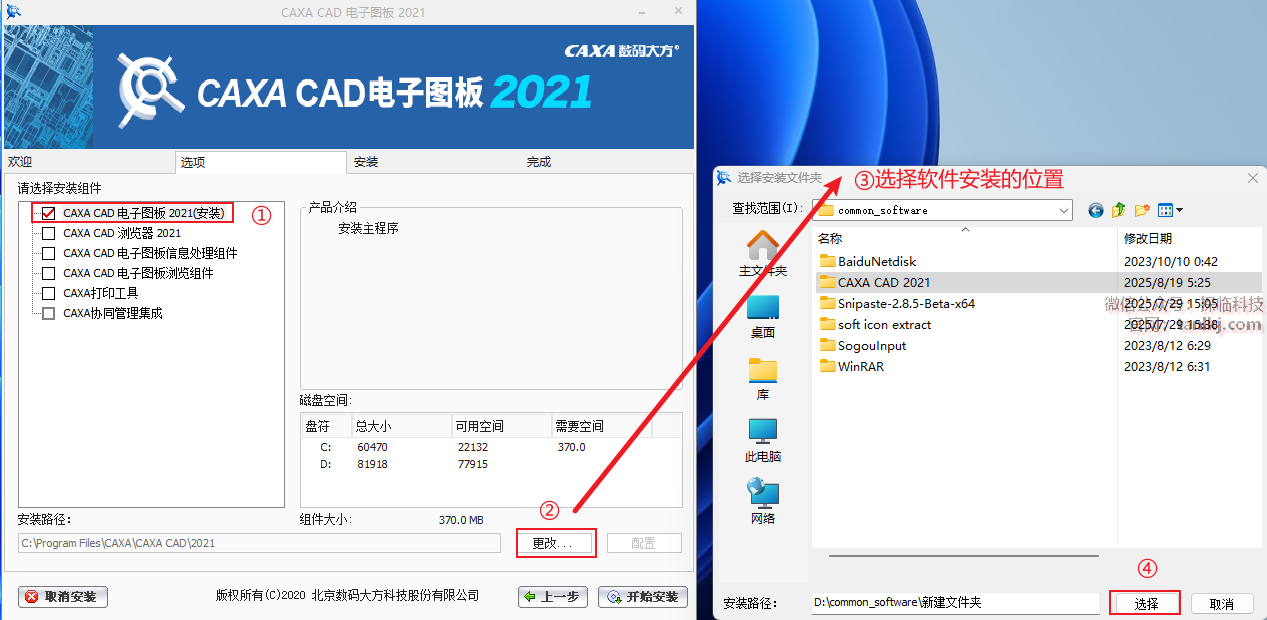Check CAXA CAD 电子图板 2021(安装) component
Screen dimensions: 1267x620
coord(48,213)
